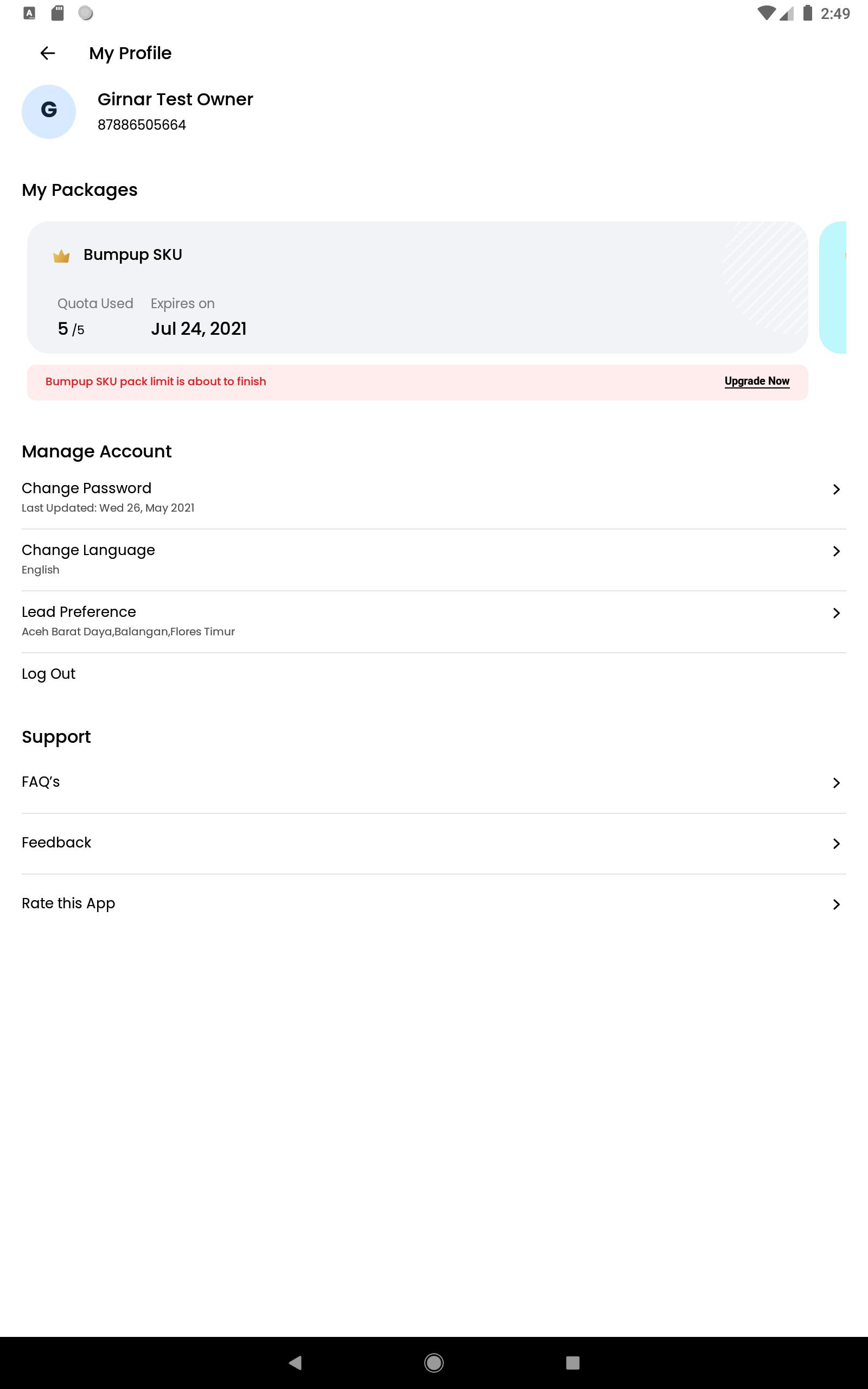Tap chevron for Rate this App
This screenshot has height=1389, width=868.
[837, 904]
